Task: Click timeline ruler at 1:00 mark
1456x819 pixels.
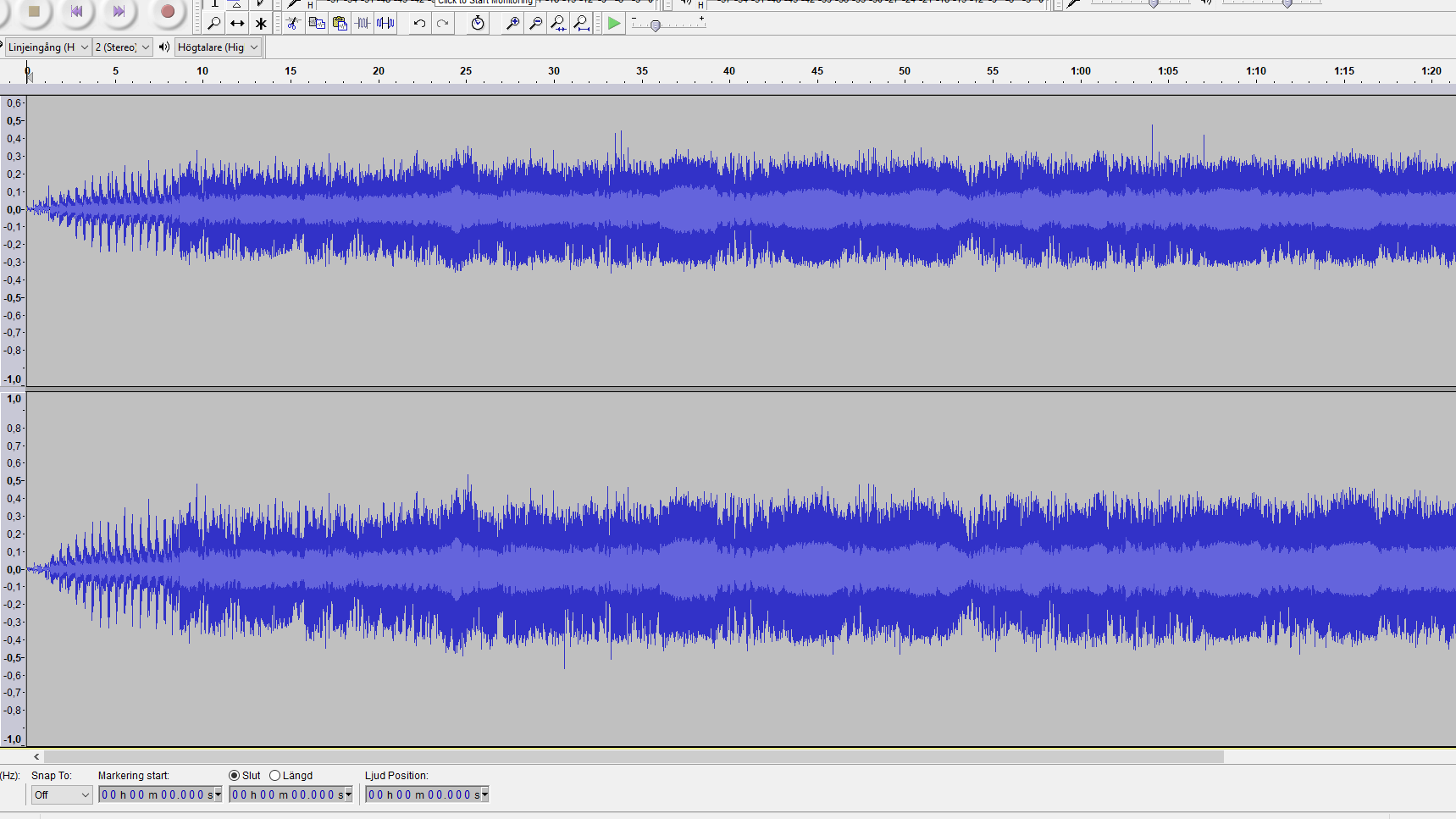Action: pos(1081,72)
